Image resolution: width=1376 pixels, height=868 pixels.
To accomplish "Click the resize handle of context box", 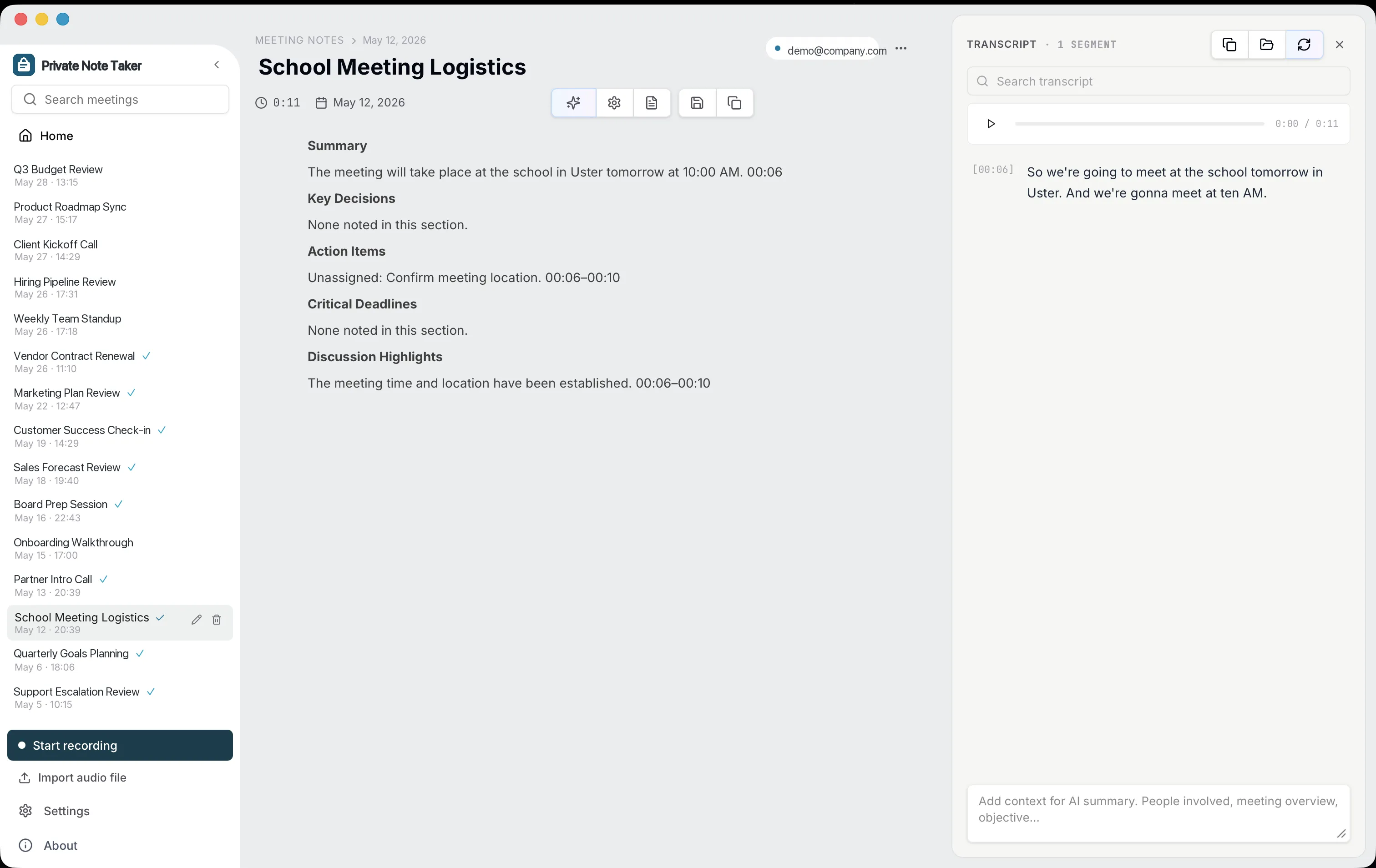I will point(1341,834).
